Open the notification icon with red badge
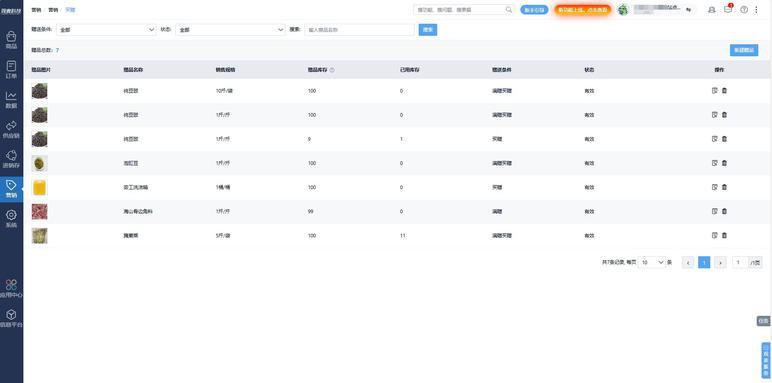 coord(728,9)
